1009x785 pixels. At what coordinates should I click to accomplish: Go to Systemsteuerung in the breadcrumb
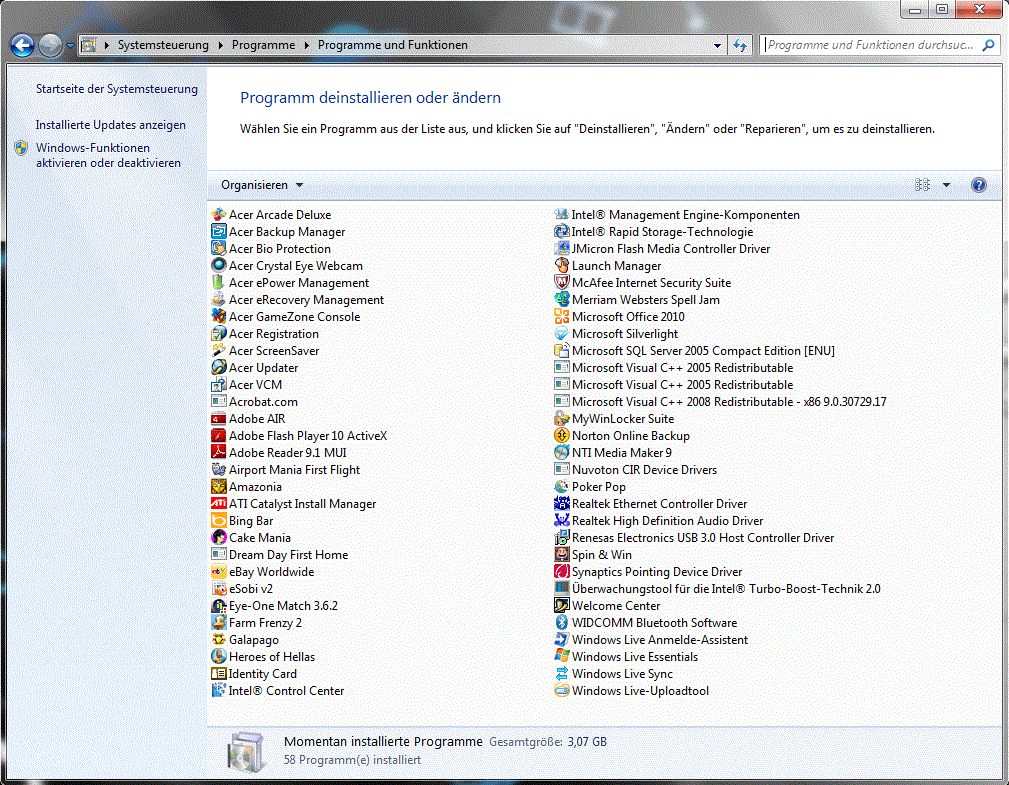click(163, 45)
